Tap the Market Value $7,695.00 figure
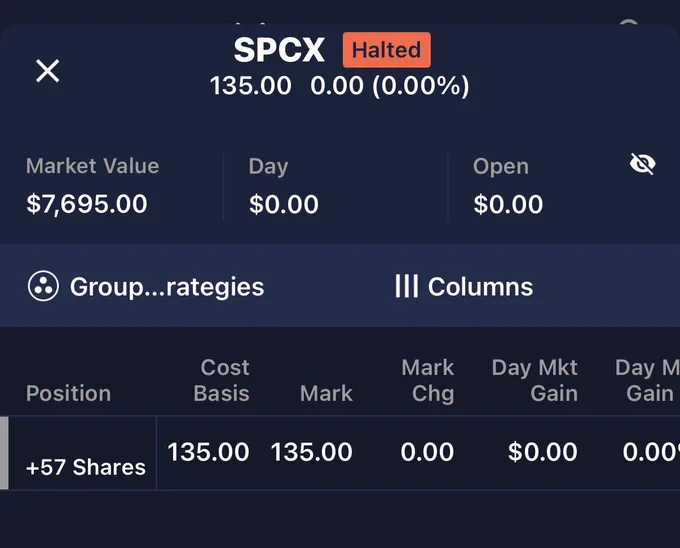The width and height of the screenshot is (680, 548). click(87, 204)
